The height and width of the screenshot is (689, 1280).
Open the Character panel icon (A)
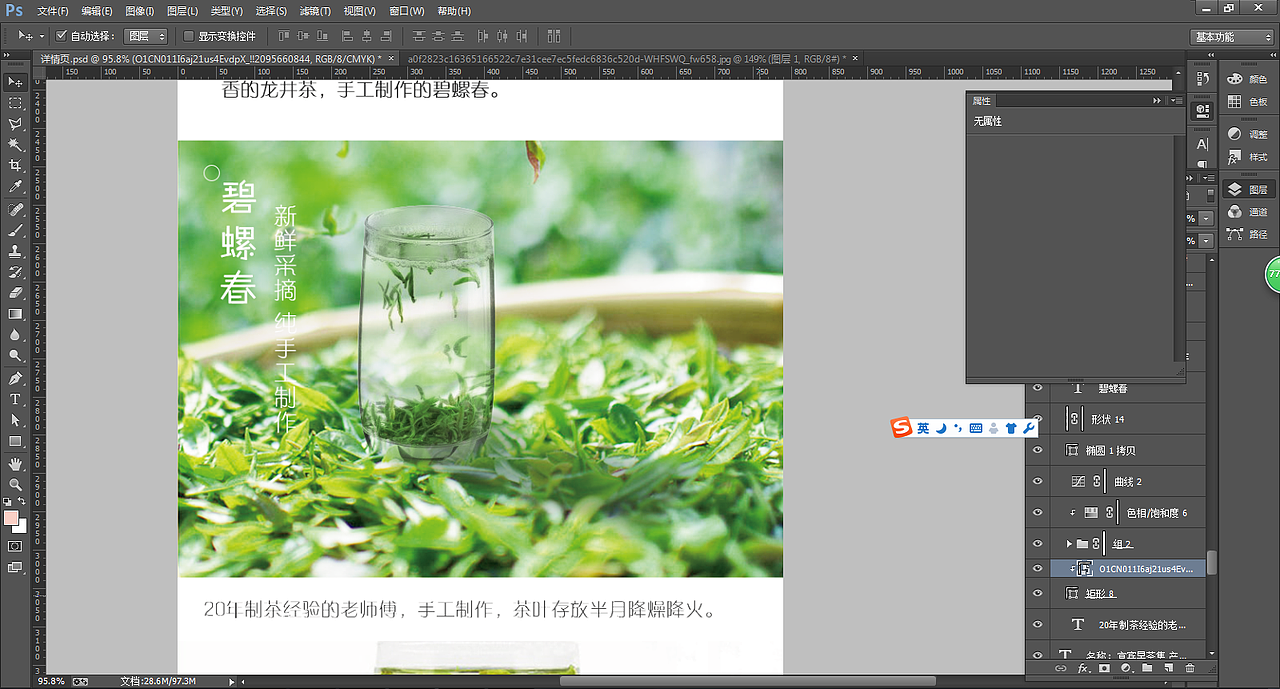coord(1203,144)
